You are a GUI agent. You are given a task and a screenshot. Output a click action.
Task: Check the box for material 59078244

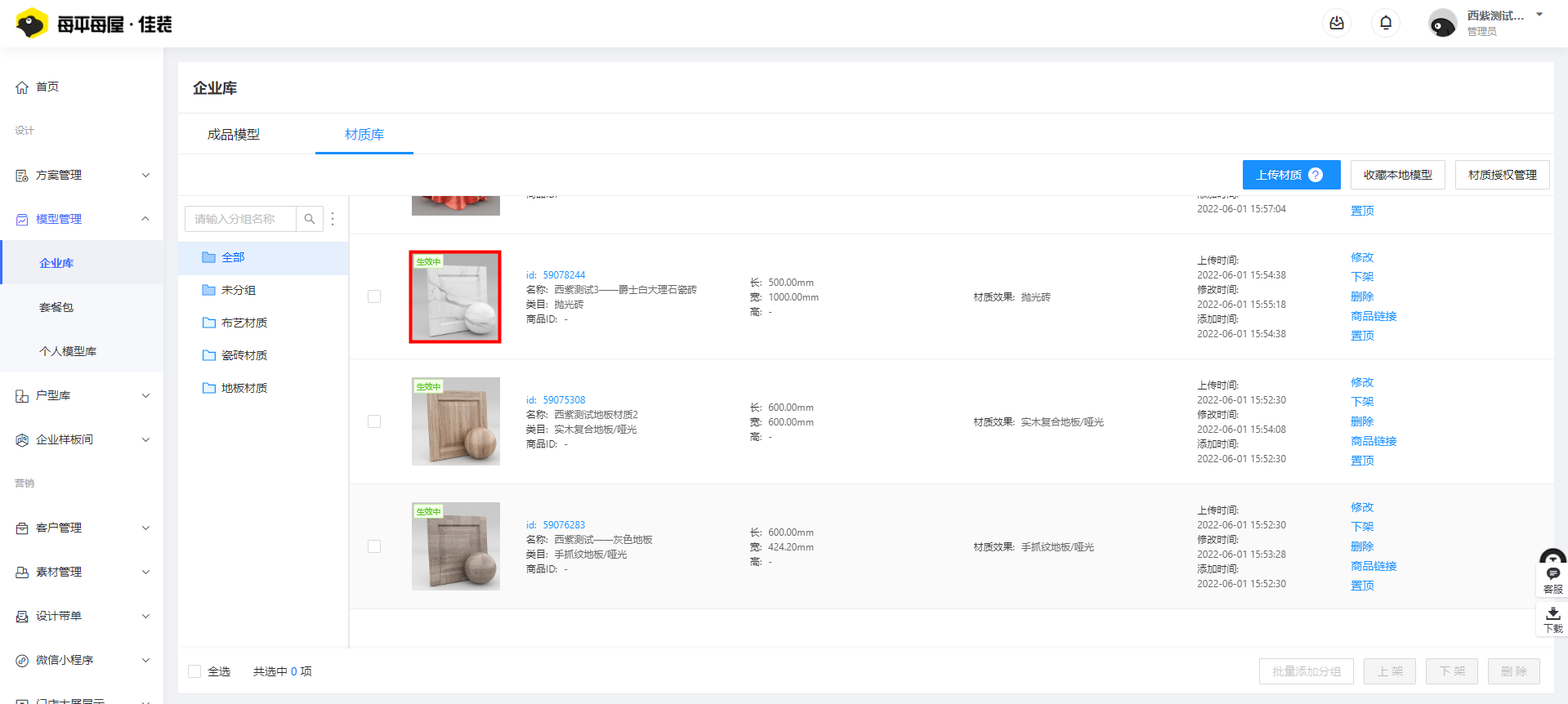[374, 296]
